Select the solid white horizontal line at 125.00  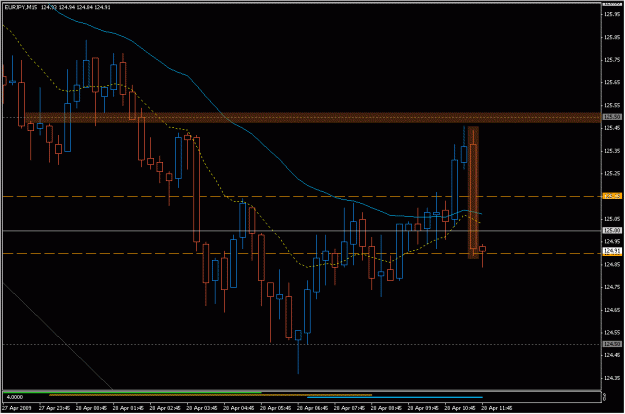coord(302,231)
